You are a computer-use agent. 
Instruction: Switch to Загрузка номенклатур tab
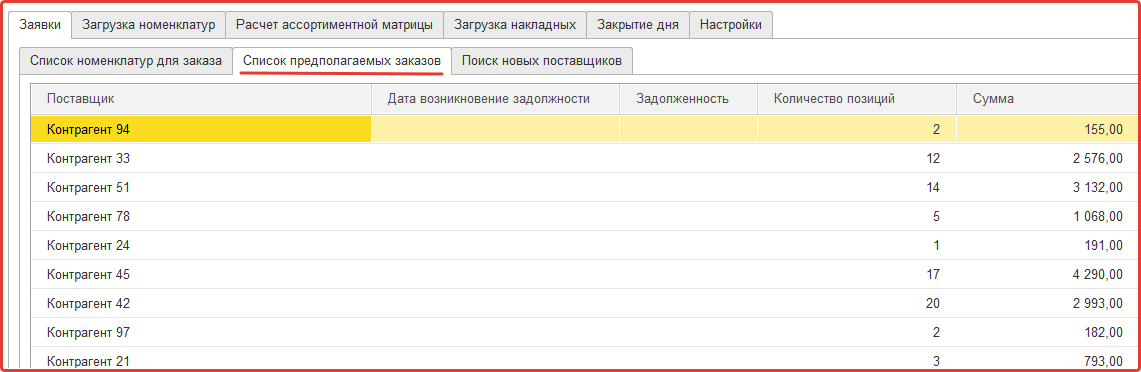click(x=148, y=25)
